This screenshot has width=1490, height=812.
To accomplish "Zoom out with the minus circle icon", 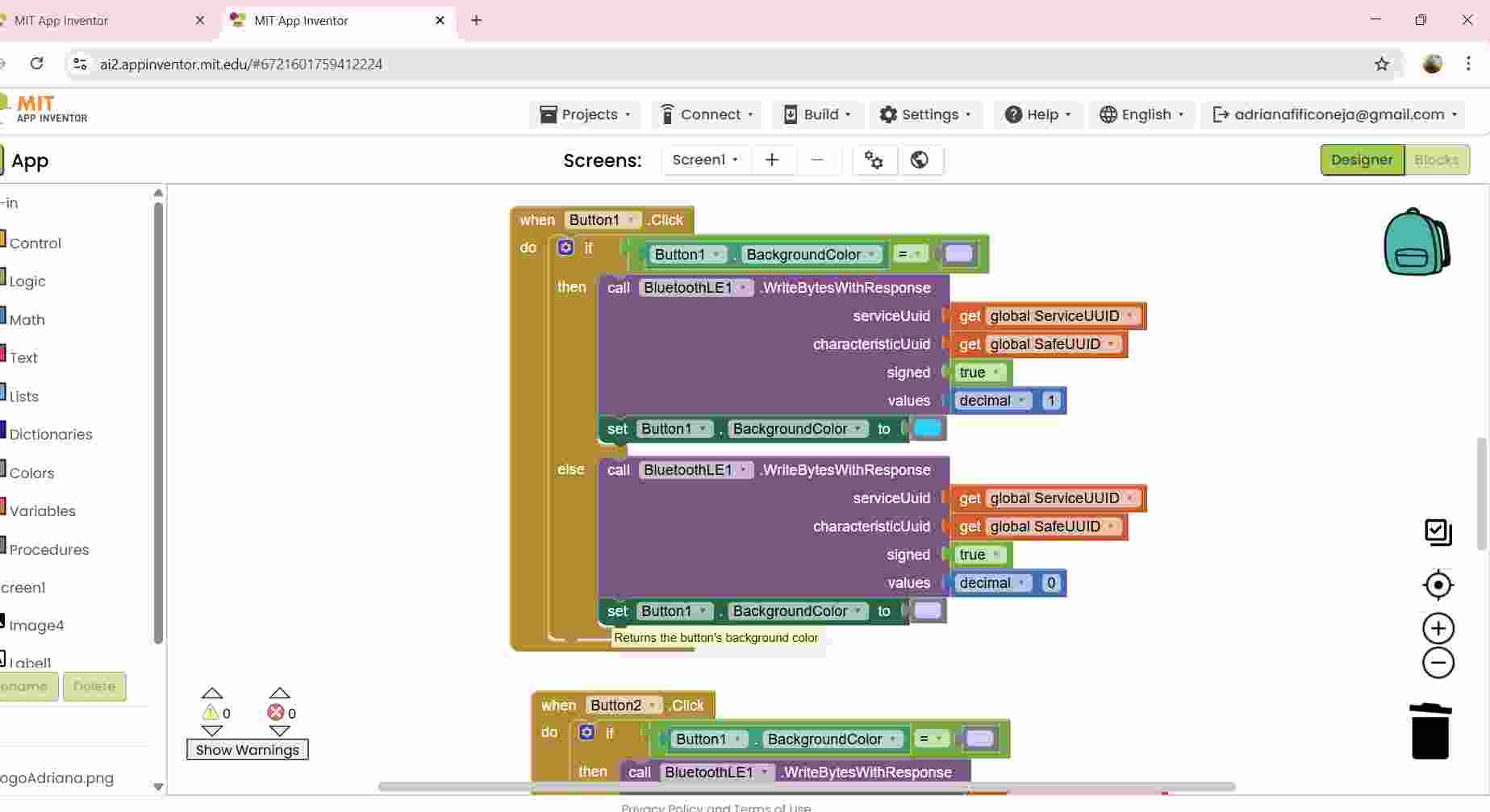I will coord(1438,663).
